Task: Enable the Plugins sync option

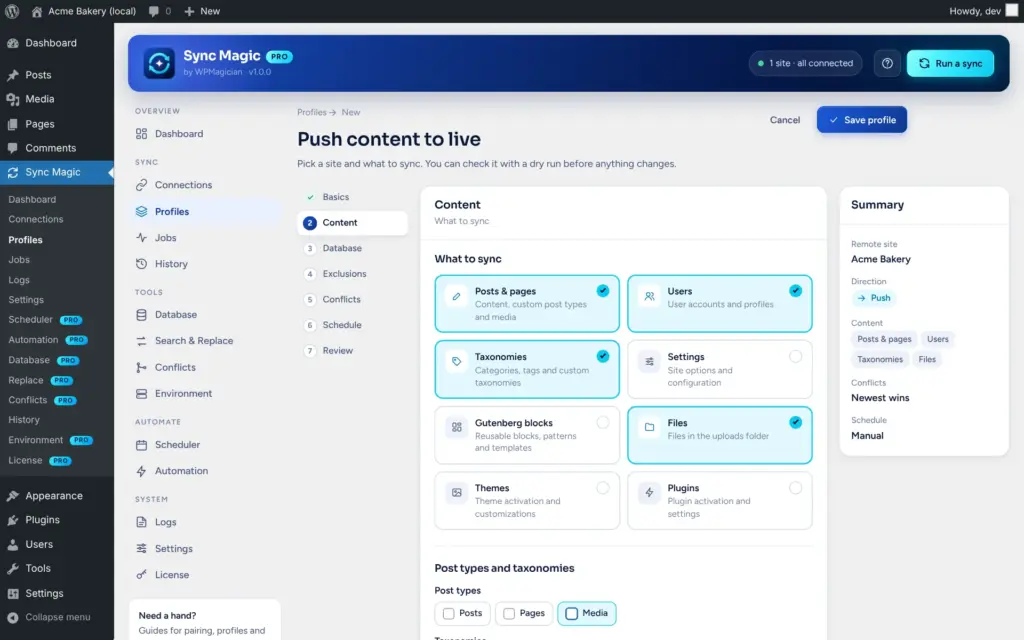Action: tap(795, 488)
